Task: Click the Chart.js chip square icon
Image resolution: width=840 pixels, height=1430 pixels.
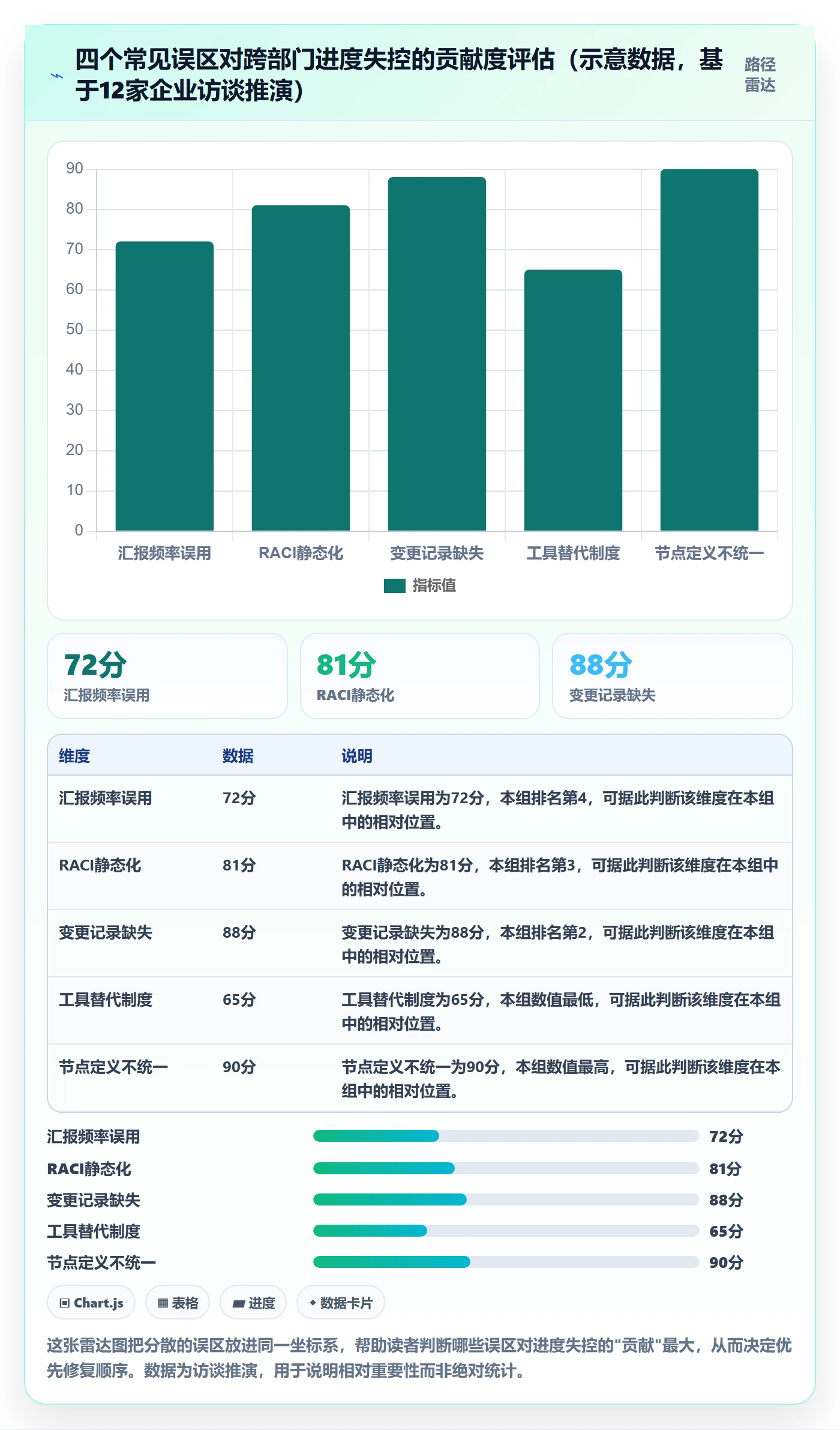Action: 65,1303
